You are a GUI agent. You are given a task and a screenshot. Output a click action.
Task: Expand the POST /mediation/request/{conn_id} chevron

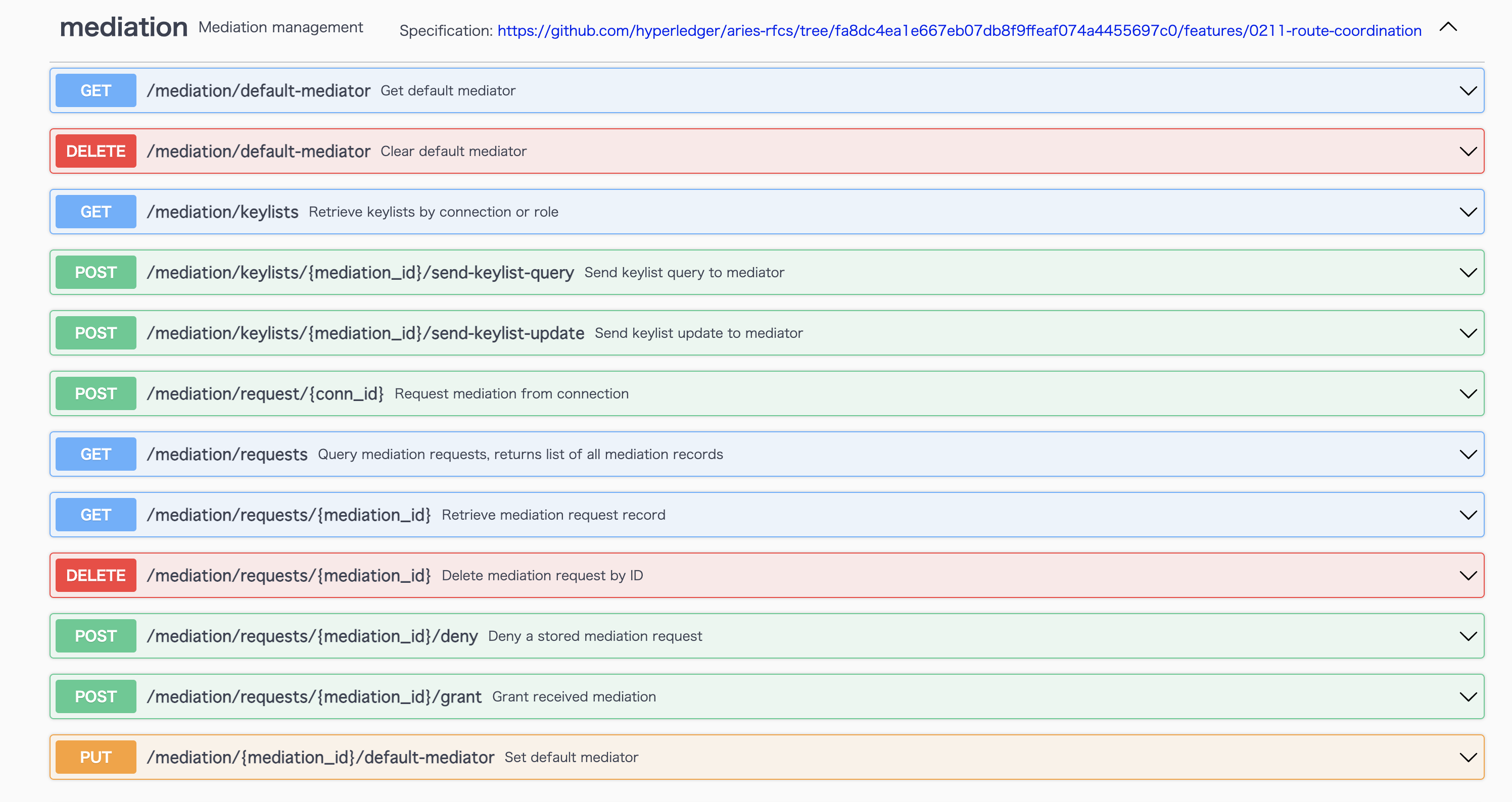point(1468,393)
